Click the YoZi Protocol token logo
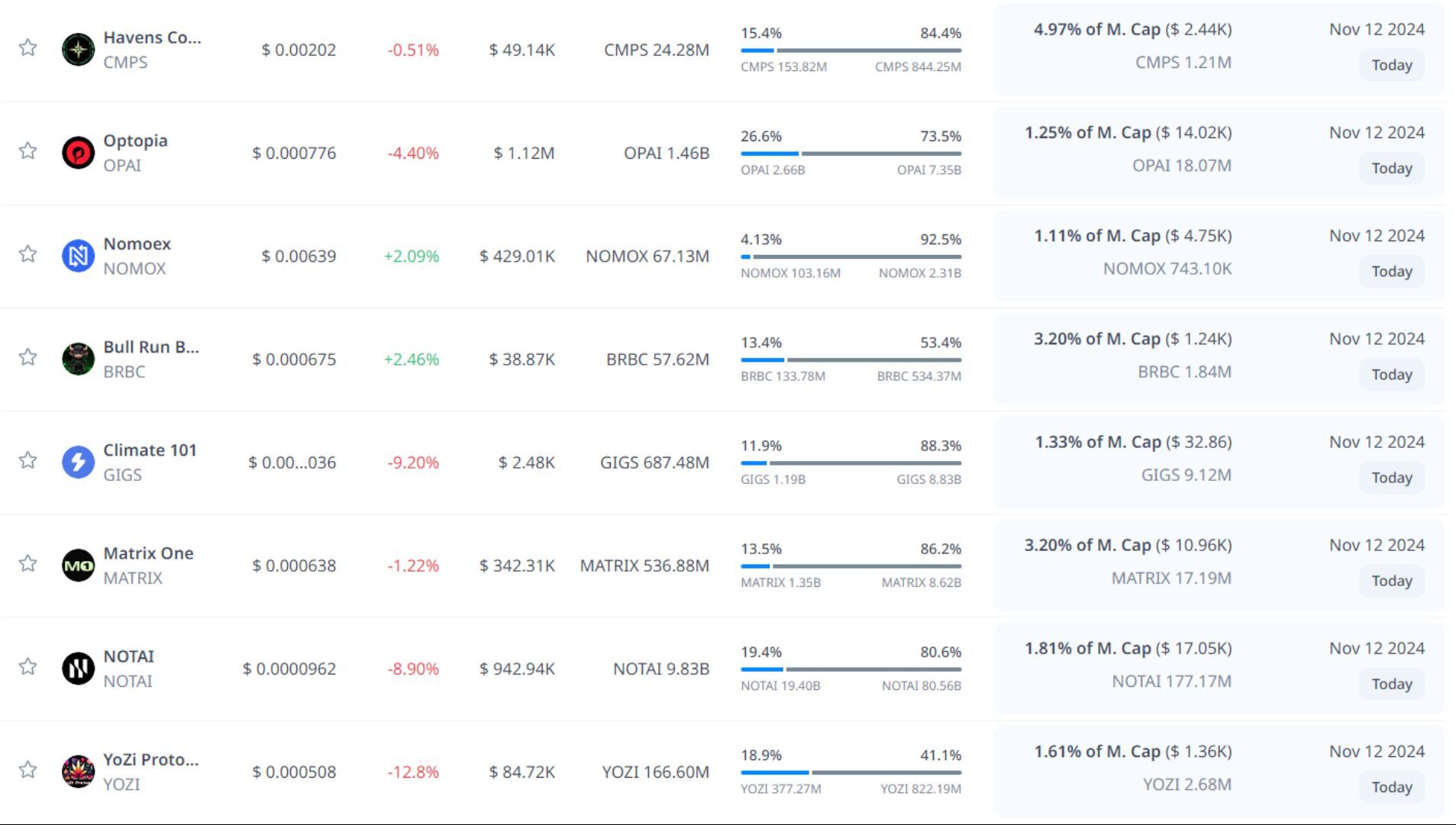Screen dimensions: 1456x825 click(78, 772)
